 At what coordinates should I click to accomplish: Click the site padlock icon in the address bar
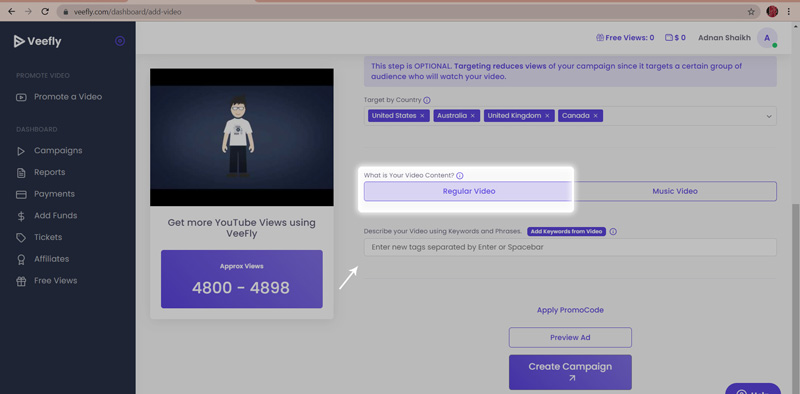[x=65, y=12]
